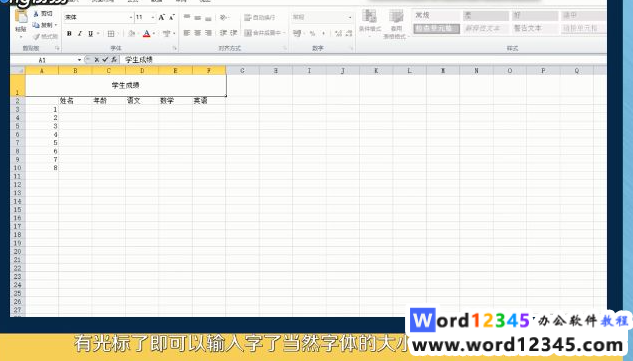Toggle bold formatting with the B button
633x361 pixels.
tap(69, 34)
